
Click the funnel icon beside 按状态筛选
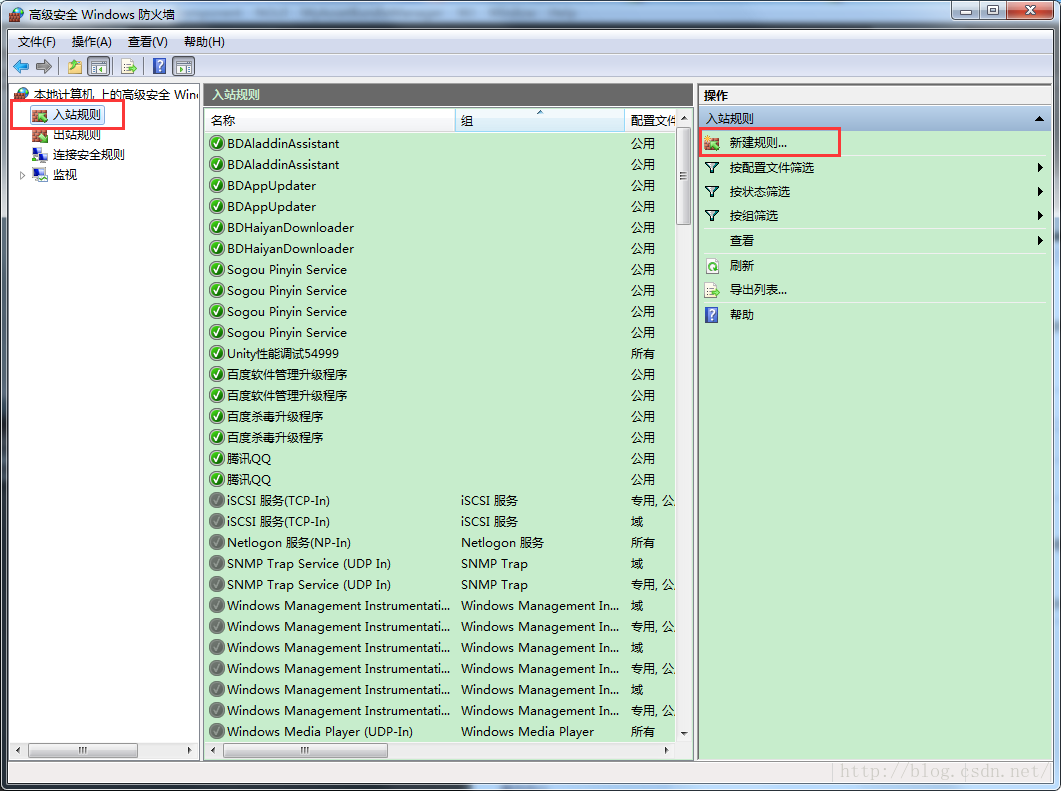click(712, 192)
